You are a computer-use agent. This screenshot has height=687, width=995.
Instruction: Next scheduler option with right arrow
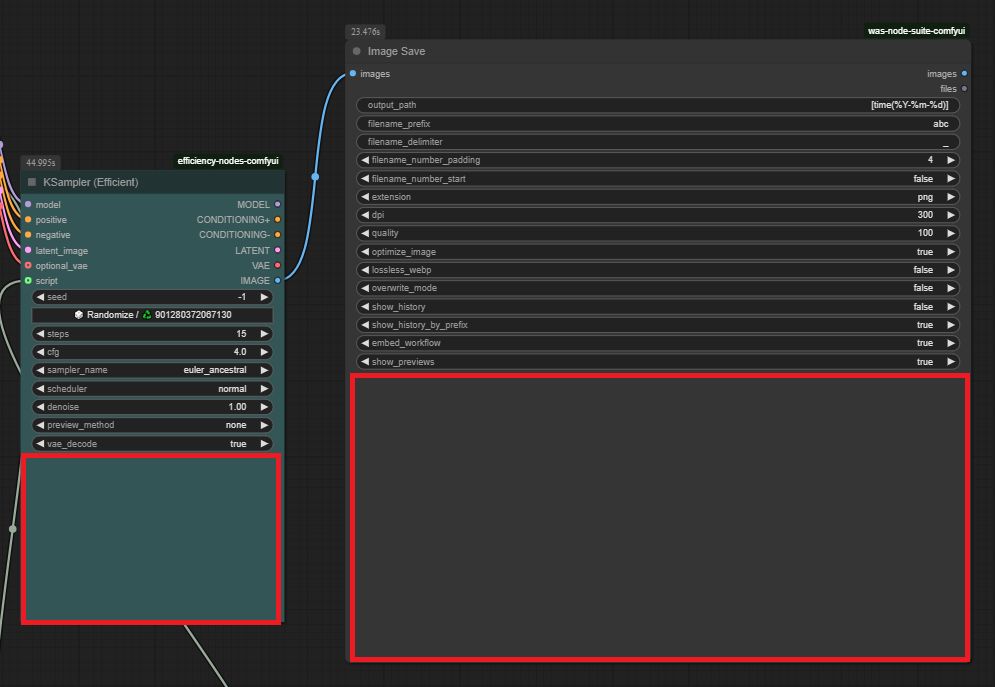tap(265, 388)
